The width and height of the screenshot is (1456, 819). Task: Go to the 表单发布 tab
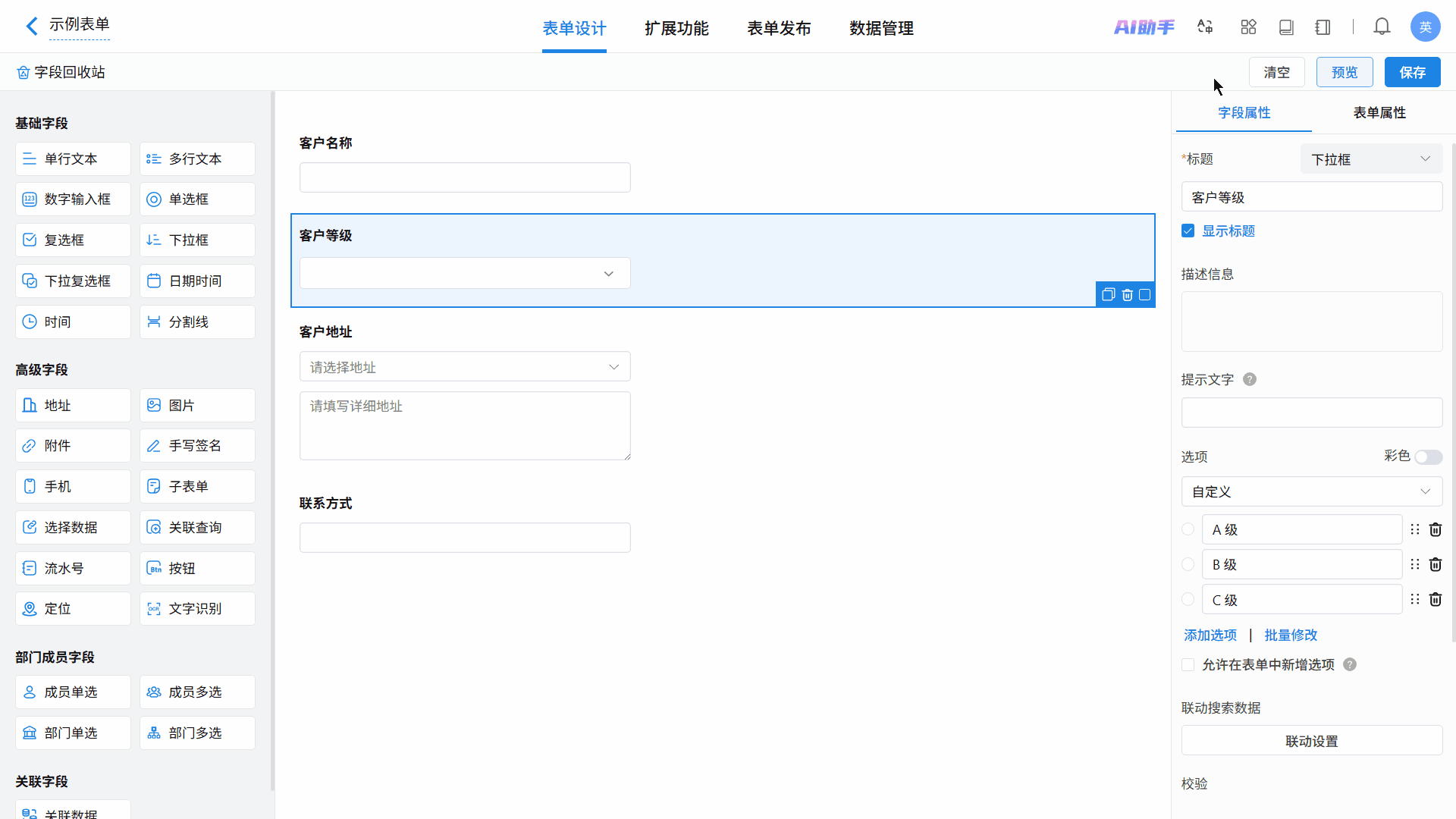(779, 29)
